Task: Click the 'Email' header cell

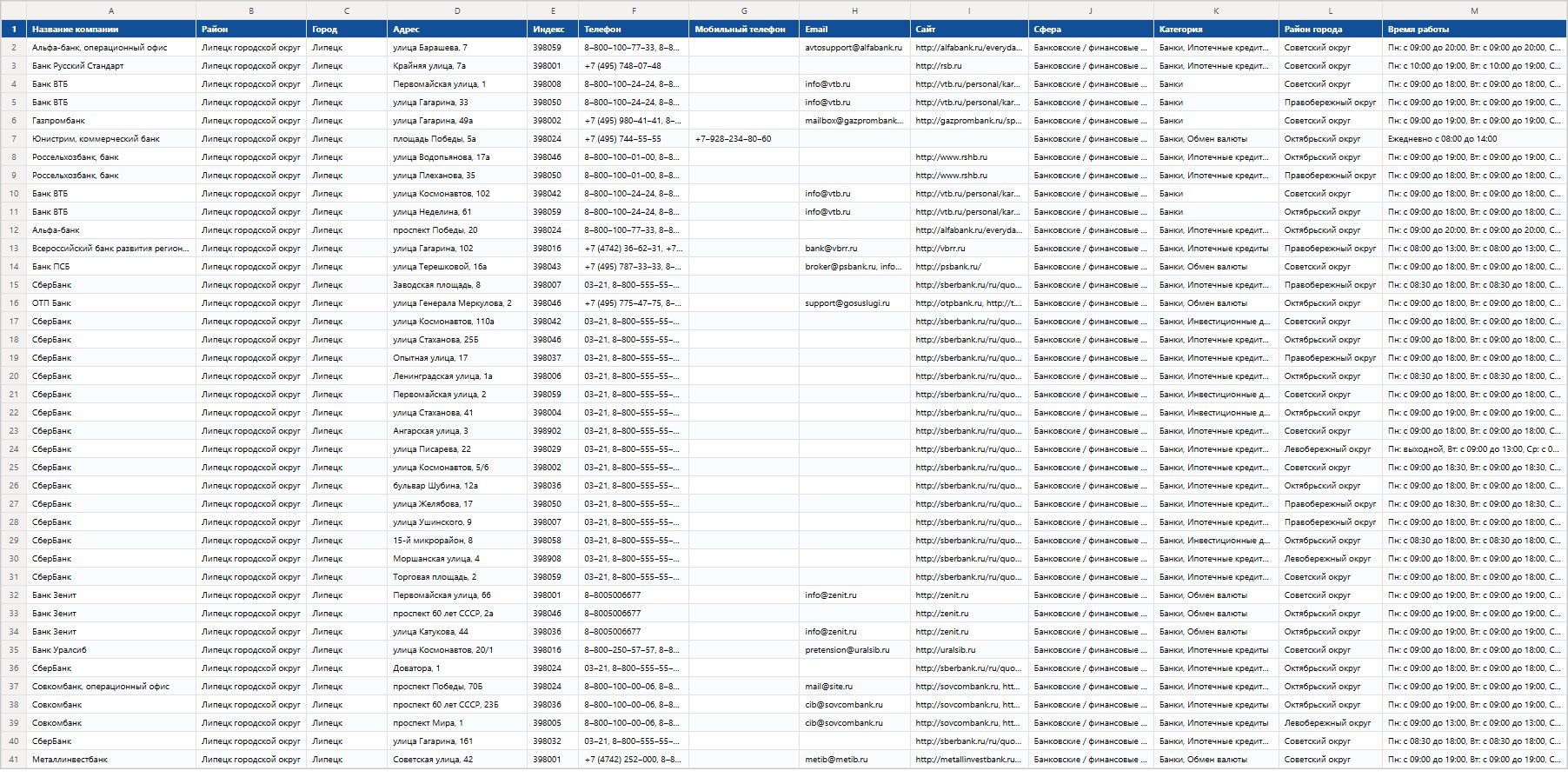Action: (x=854, y=29)
